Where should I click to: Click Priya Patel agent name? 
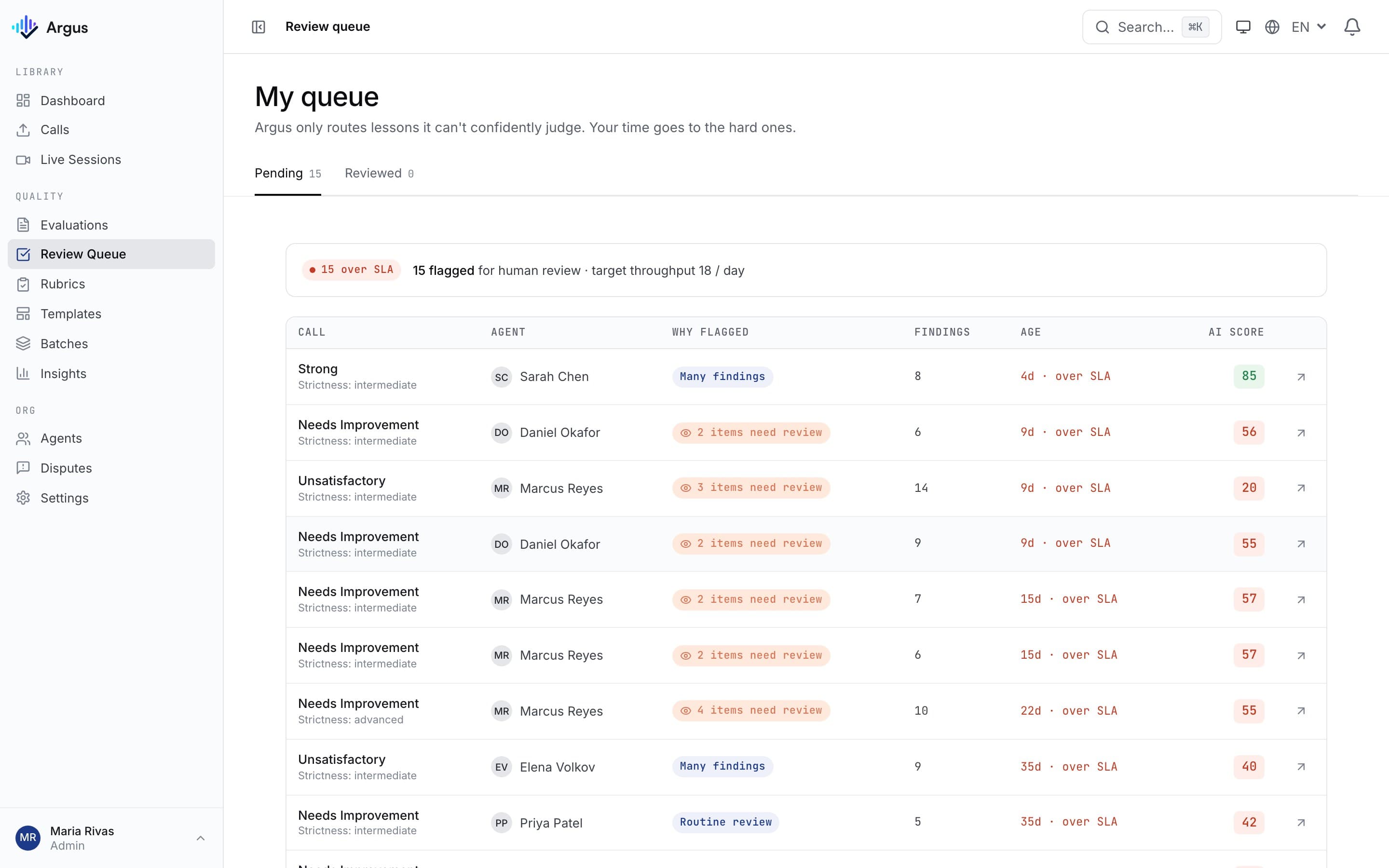tap(551, 823)
